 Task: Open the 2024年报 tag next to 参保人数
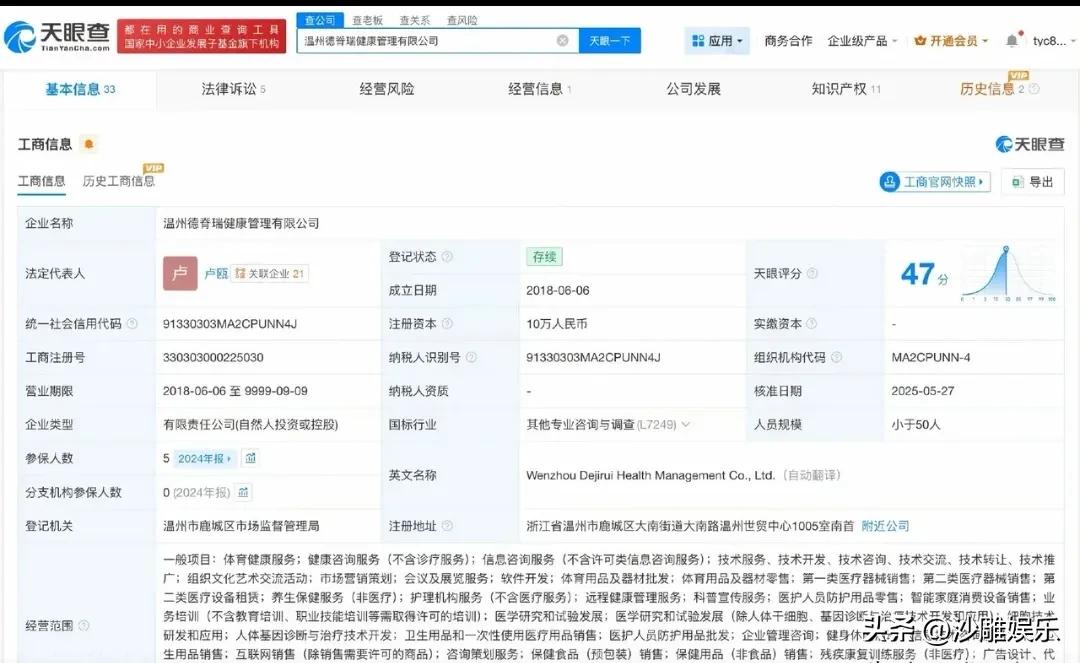coord(204,459)
